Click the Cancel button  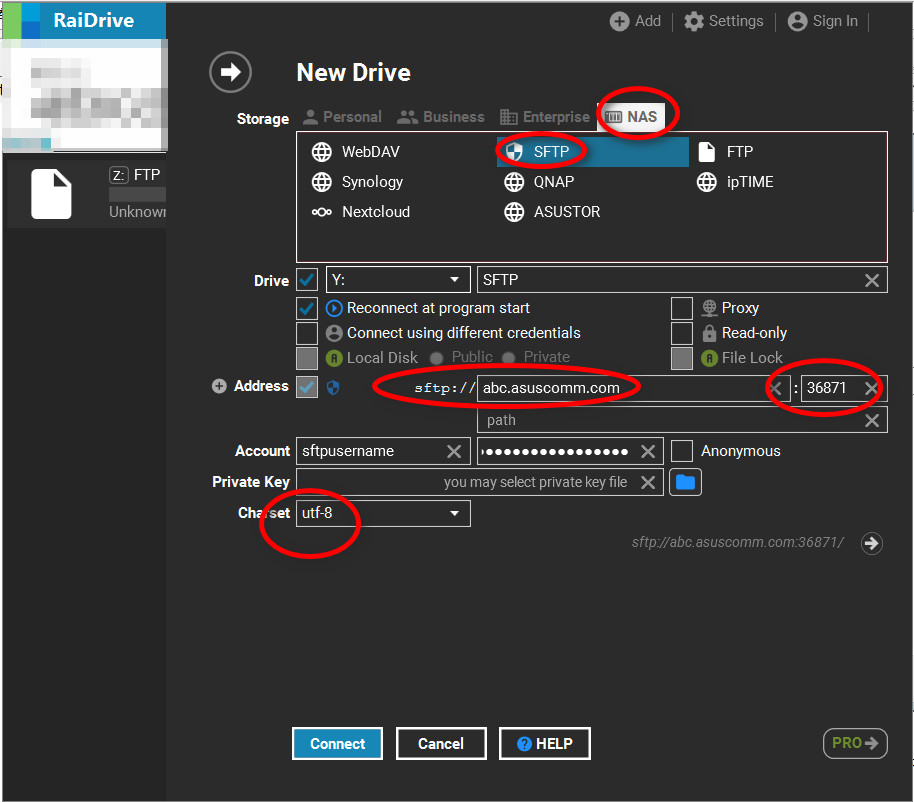tap(441, 744)
